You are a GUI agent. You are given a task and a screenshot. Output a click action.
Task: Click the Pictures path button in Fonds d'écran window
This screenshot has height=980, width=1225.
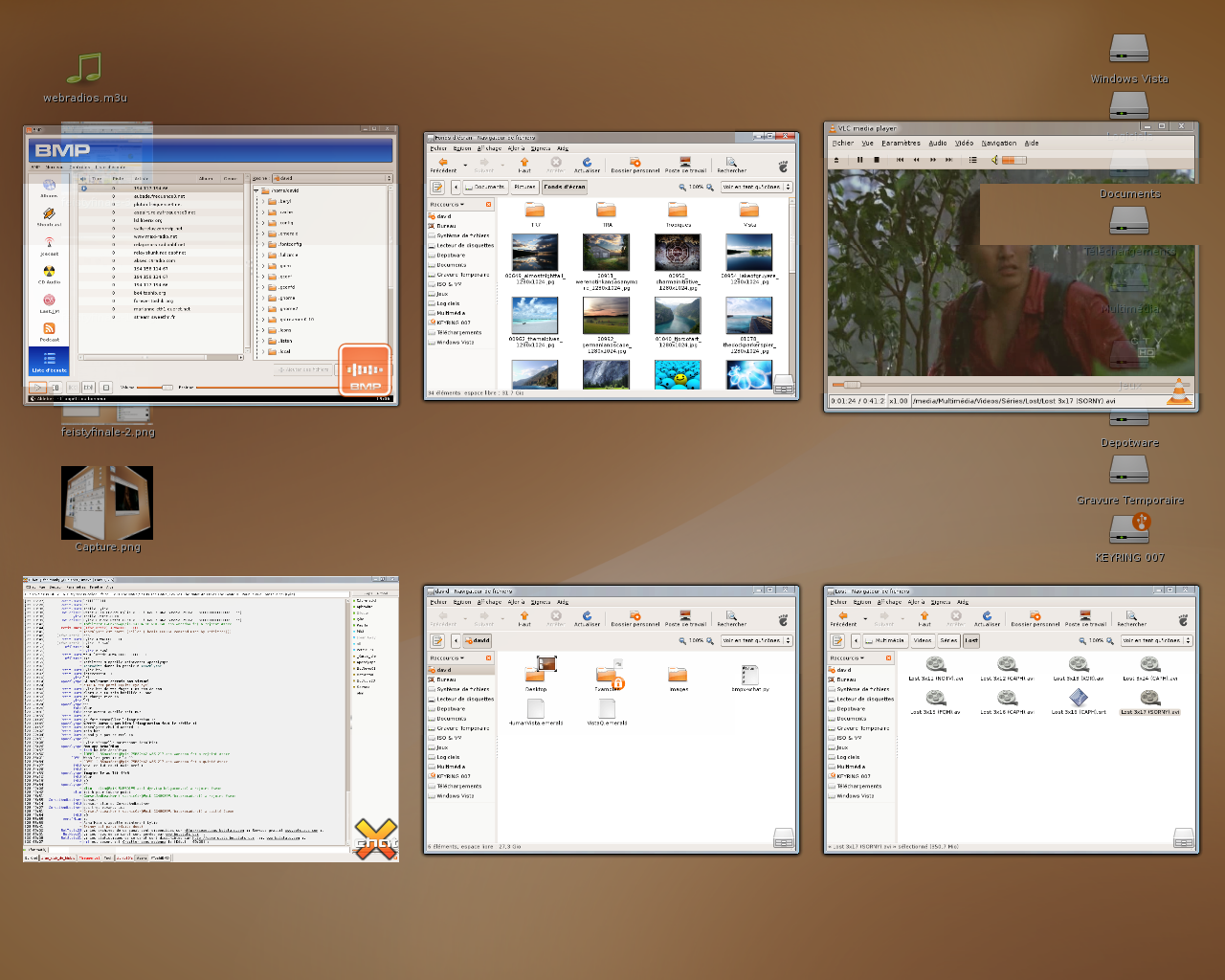click(524, 187)
